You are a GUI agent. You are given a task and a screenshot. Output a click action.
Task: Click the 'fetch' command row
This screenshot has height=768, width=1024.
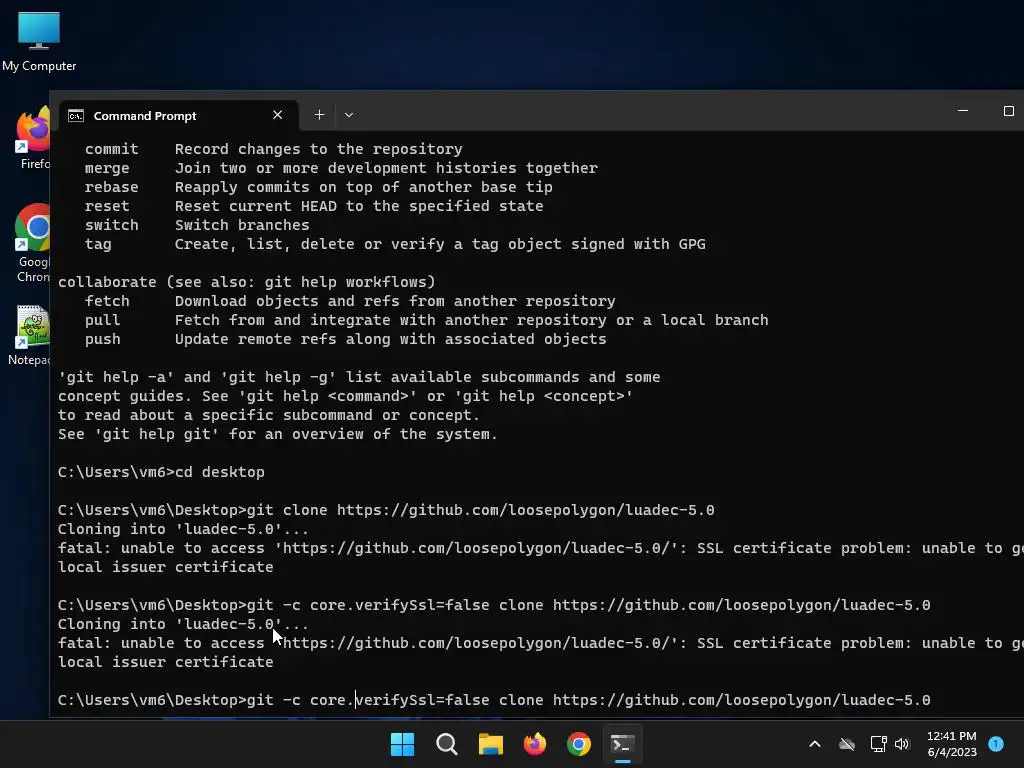coord(350,301)
